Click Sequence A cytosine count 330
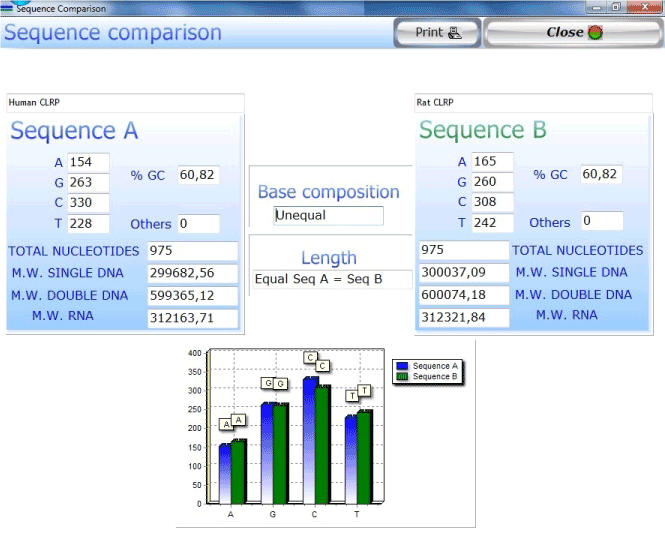This screenshot has width=665, height=534. coord(88,203)
